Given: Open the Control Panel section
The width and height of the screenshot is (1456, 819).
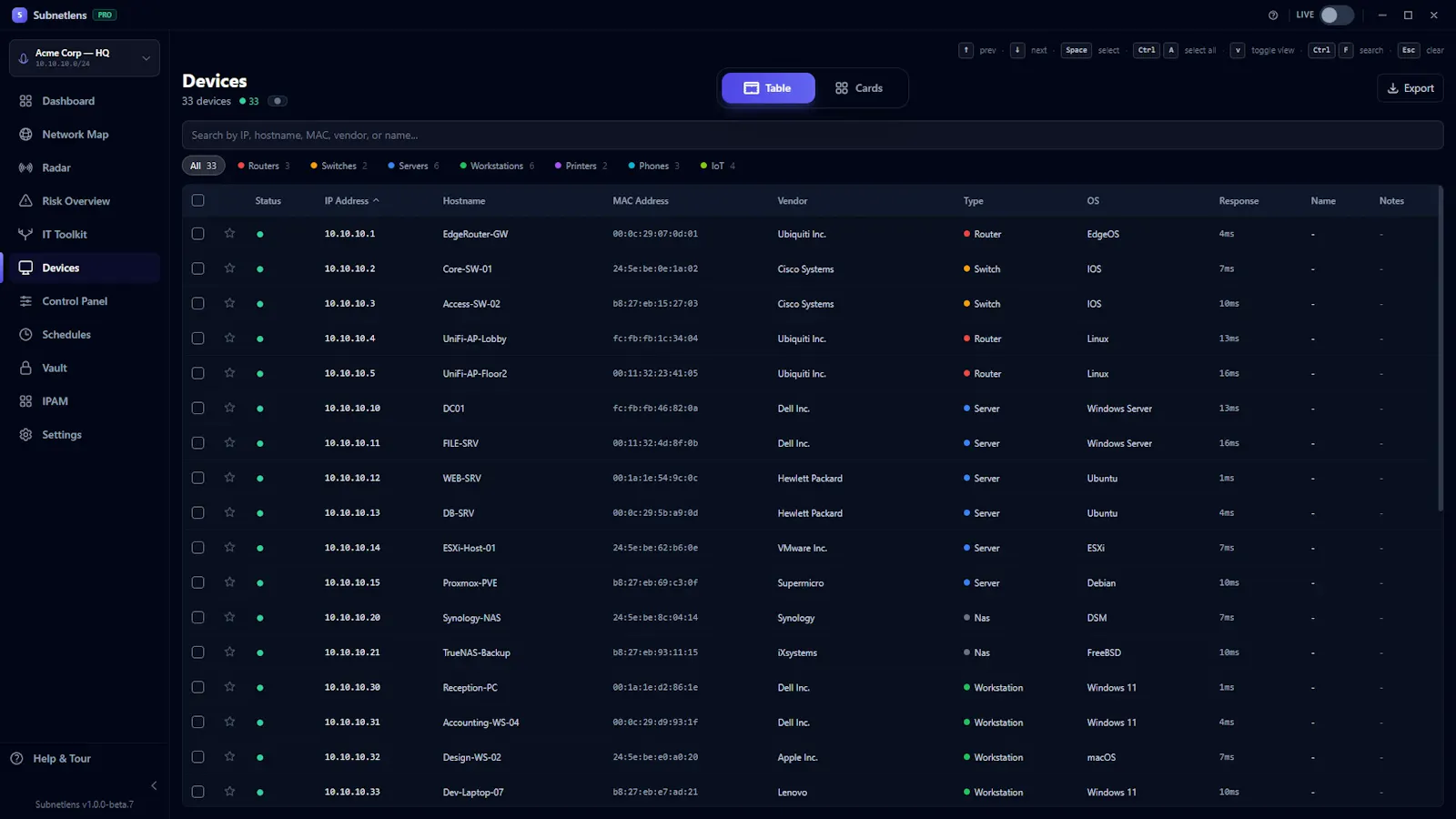Looking at the screenshot, I should (x=84, y=301).
